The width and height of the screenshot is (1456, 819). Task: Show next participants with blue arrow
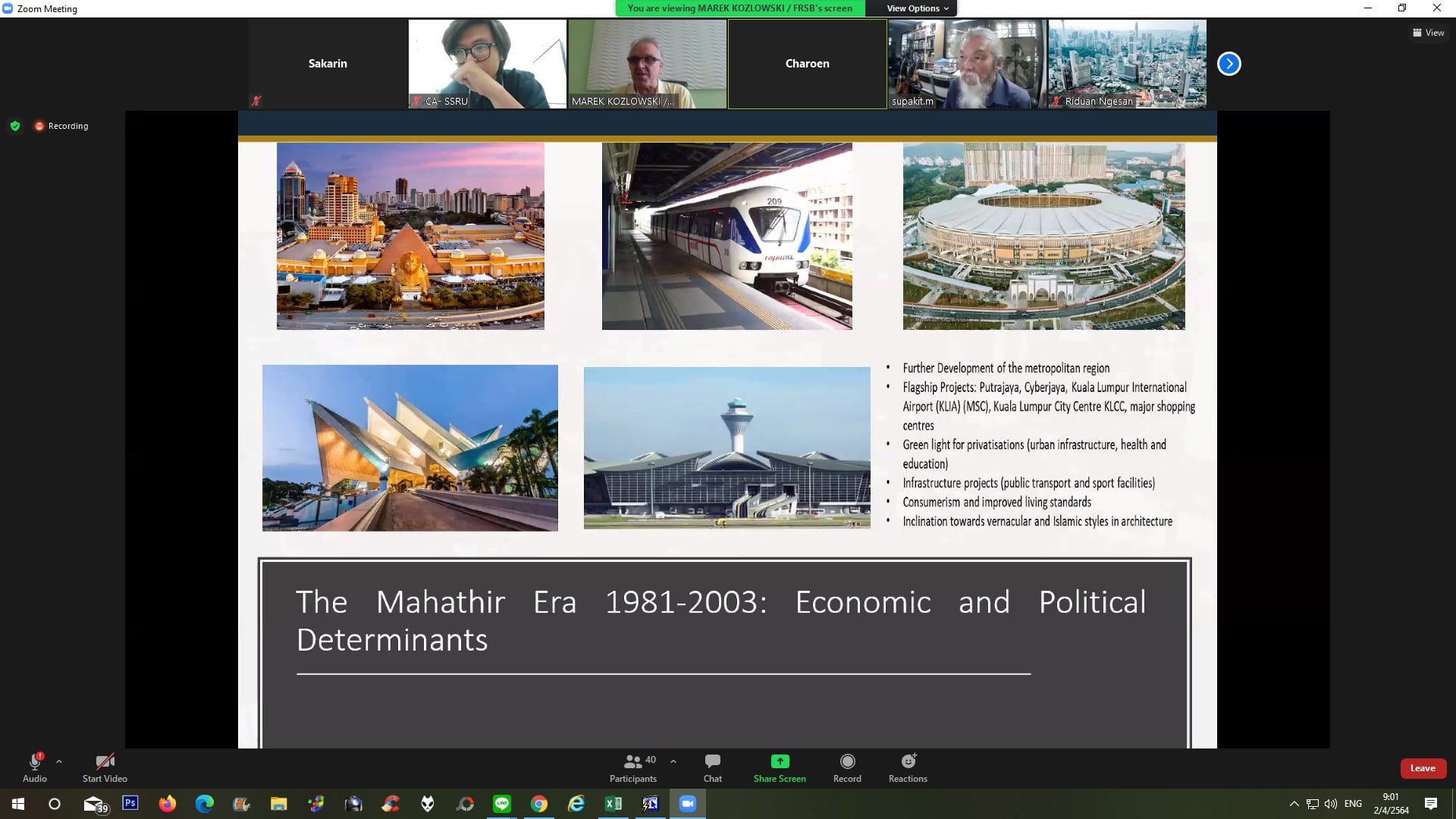coord(1228,64)
